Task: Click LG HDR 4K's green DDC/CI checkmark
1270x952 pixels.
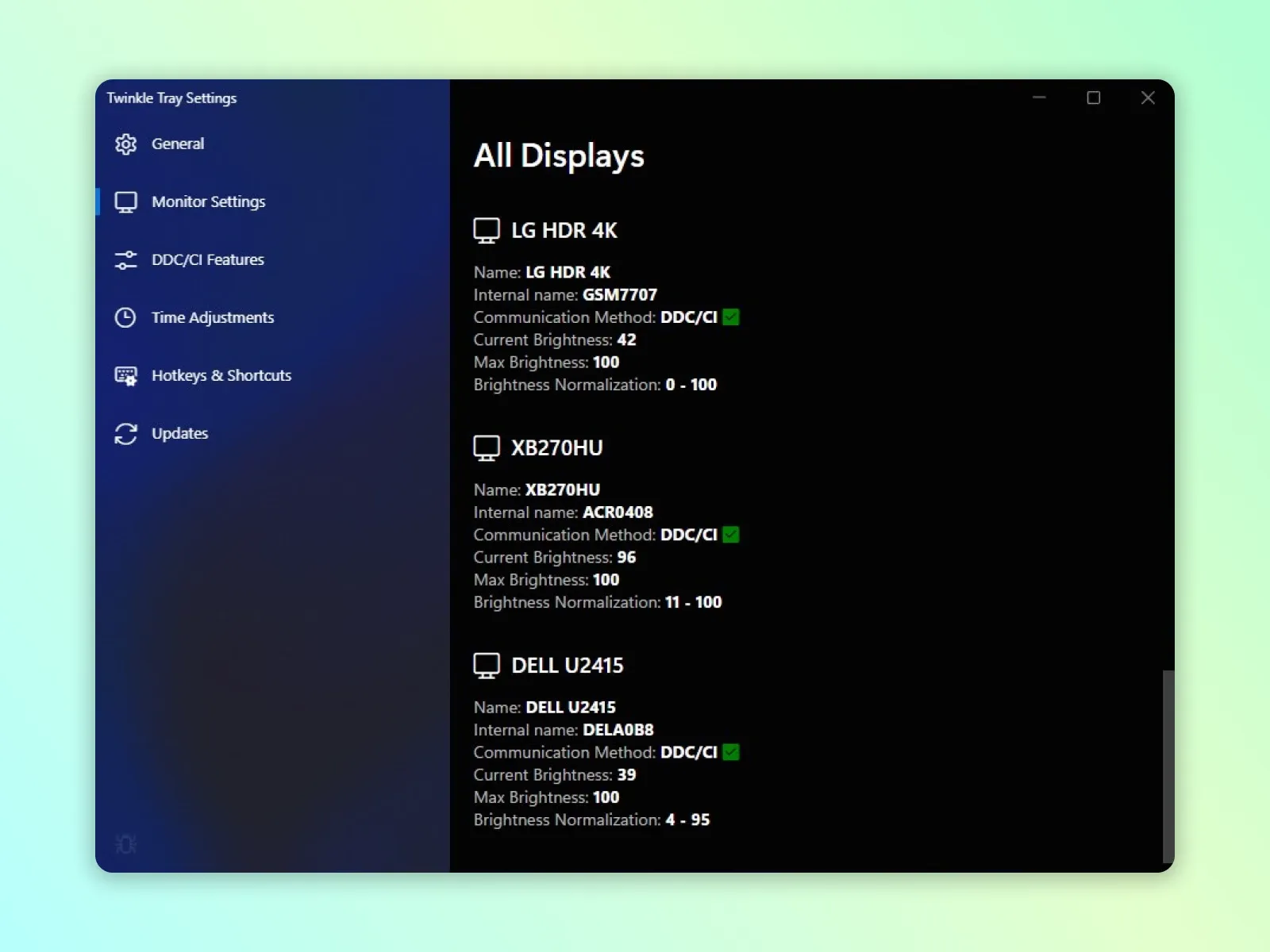Action: coord(731,317)
